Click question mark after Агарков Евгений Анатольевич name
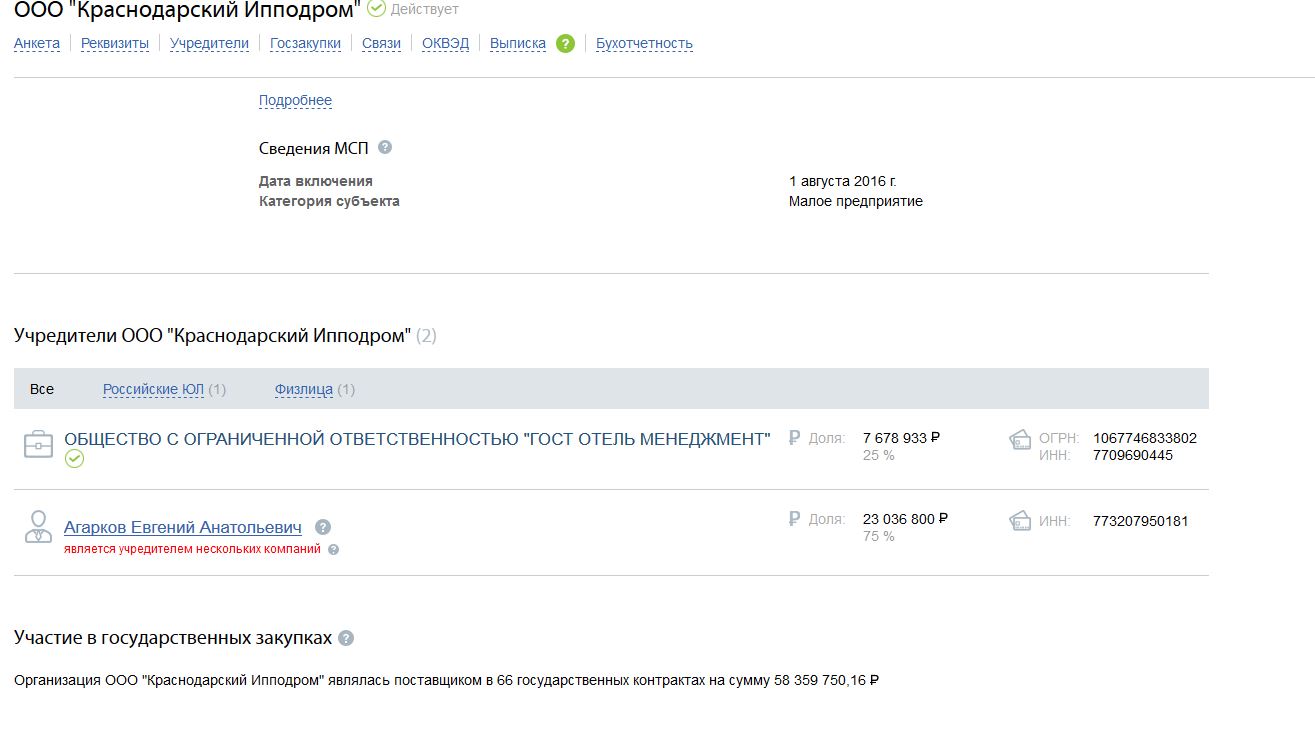 click(322, 527)
